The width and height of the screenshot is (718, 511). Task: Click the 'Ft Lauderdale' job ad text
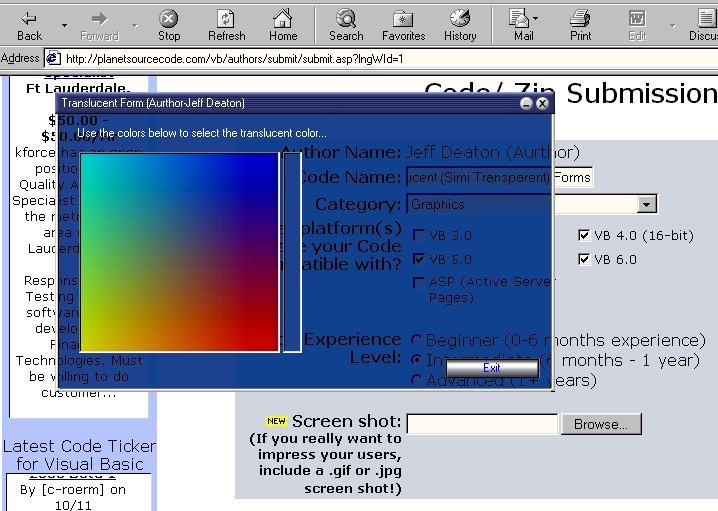(x=78, y=88)
